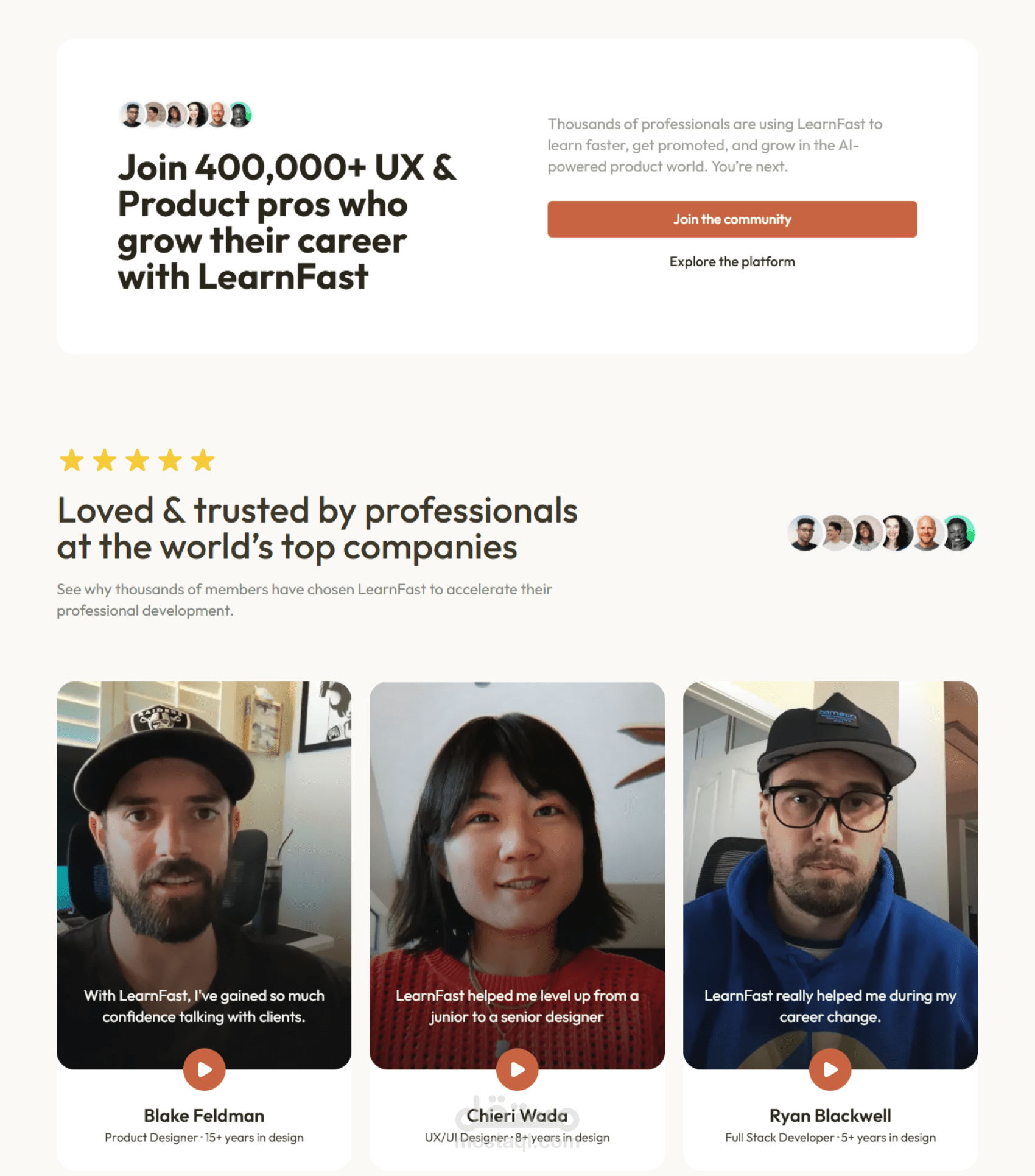The image size is (1035, 1176).
Task: Open Ryan Blackwell's video thumbnail
Action: point(830,875)
